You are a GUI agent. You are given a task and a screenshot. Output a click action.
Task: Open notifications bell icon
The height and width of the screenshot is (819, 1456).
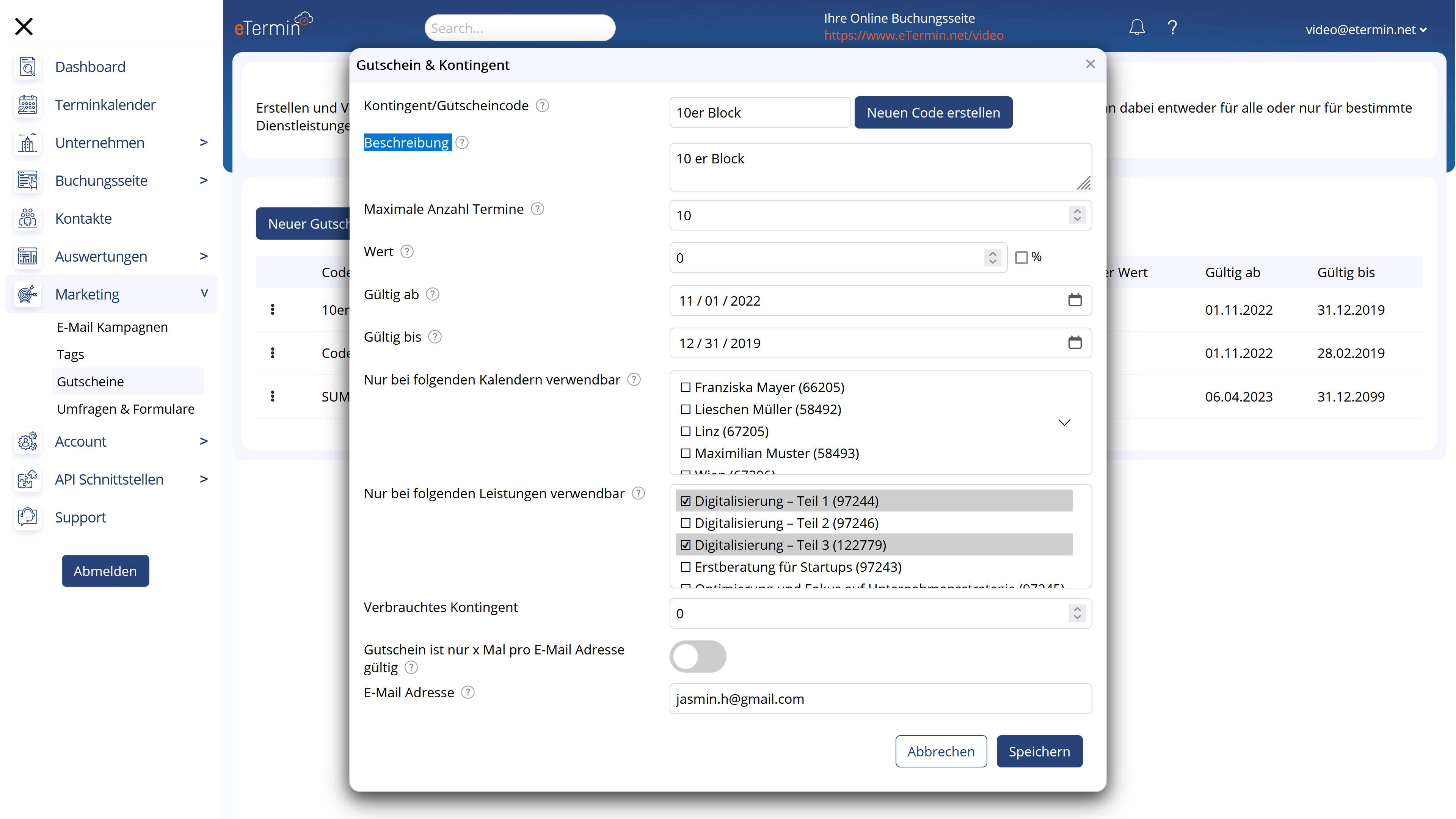pyautogui.click(x=1137, y=27)
